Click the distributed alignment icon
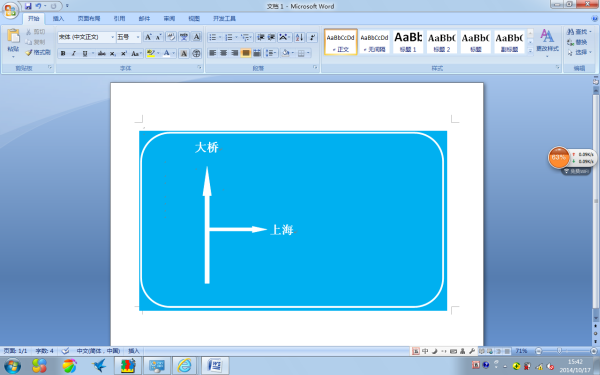 [257, 53]
